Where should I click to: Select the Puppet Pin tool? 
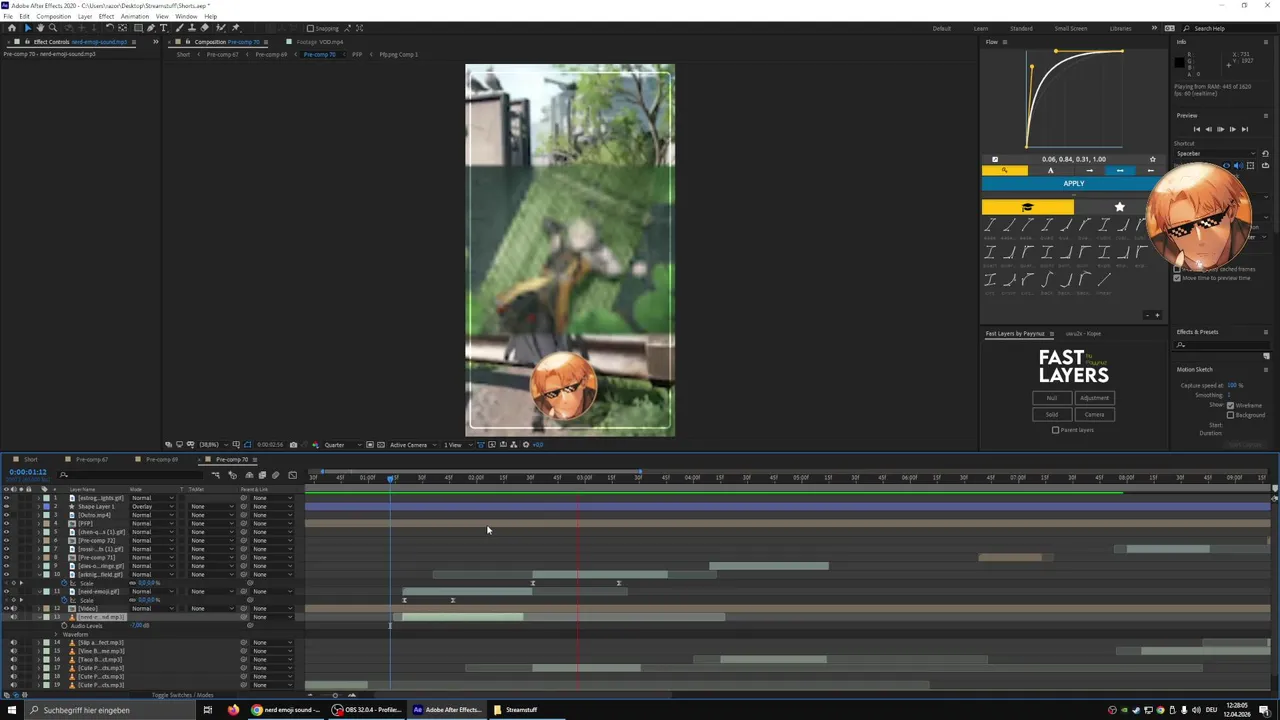click(235, 28)
